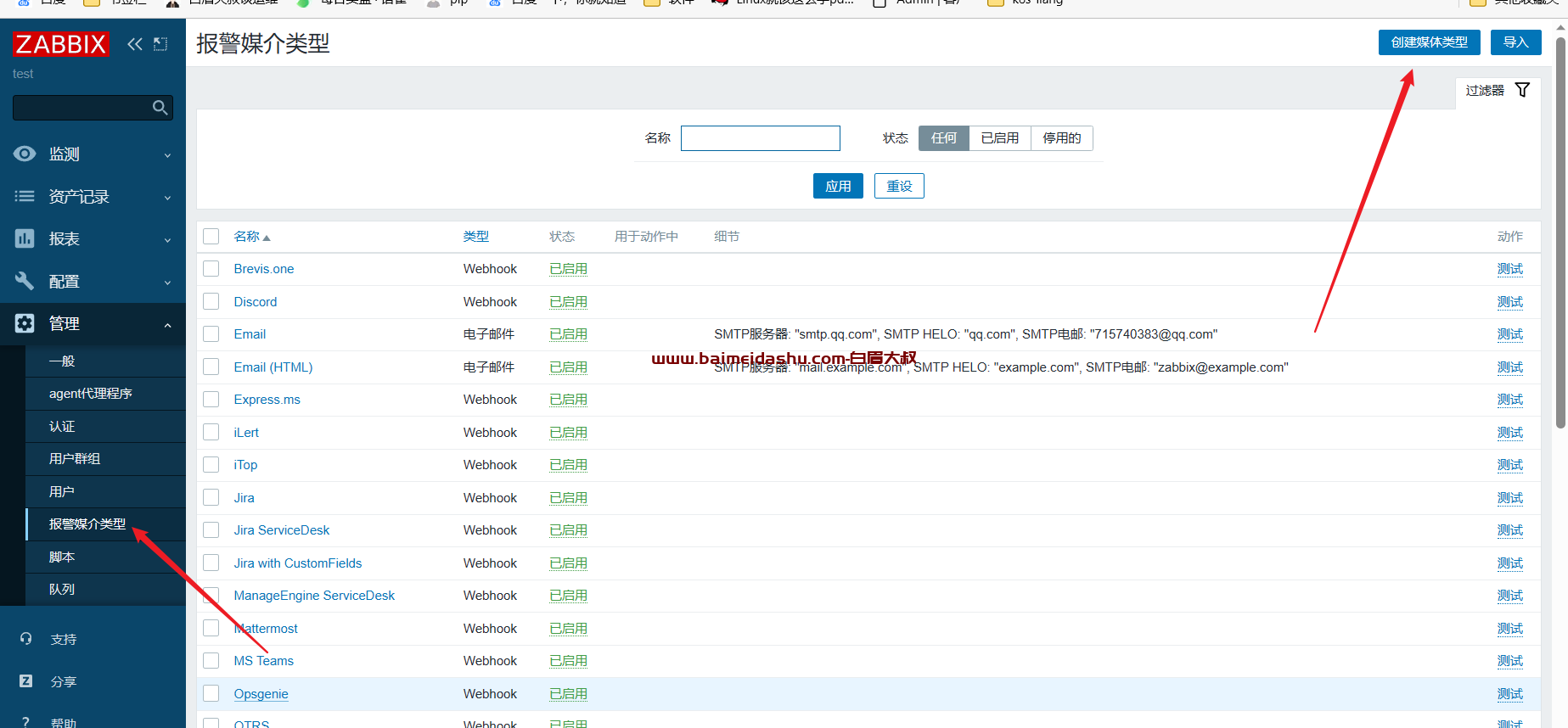Click the Monitoring eye icon
This screenshot has width=1568, height=728.
[25, 154]
